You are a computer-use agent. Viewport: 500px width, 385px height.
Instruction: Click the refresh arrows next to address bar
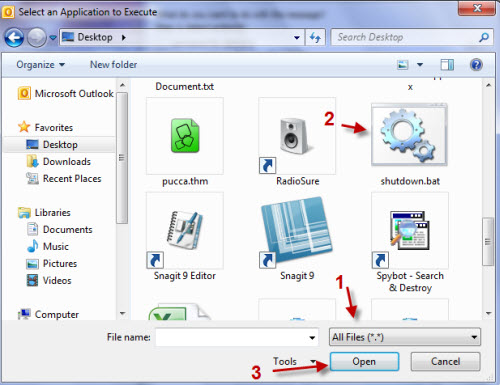click(x=315, y=37)
